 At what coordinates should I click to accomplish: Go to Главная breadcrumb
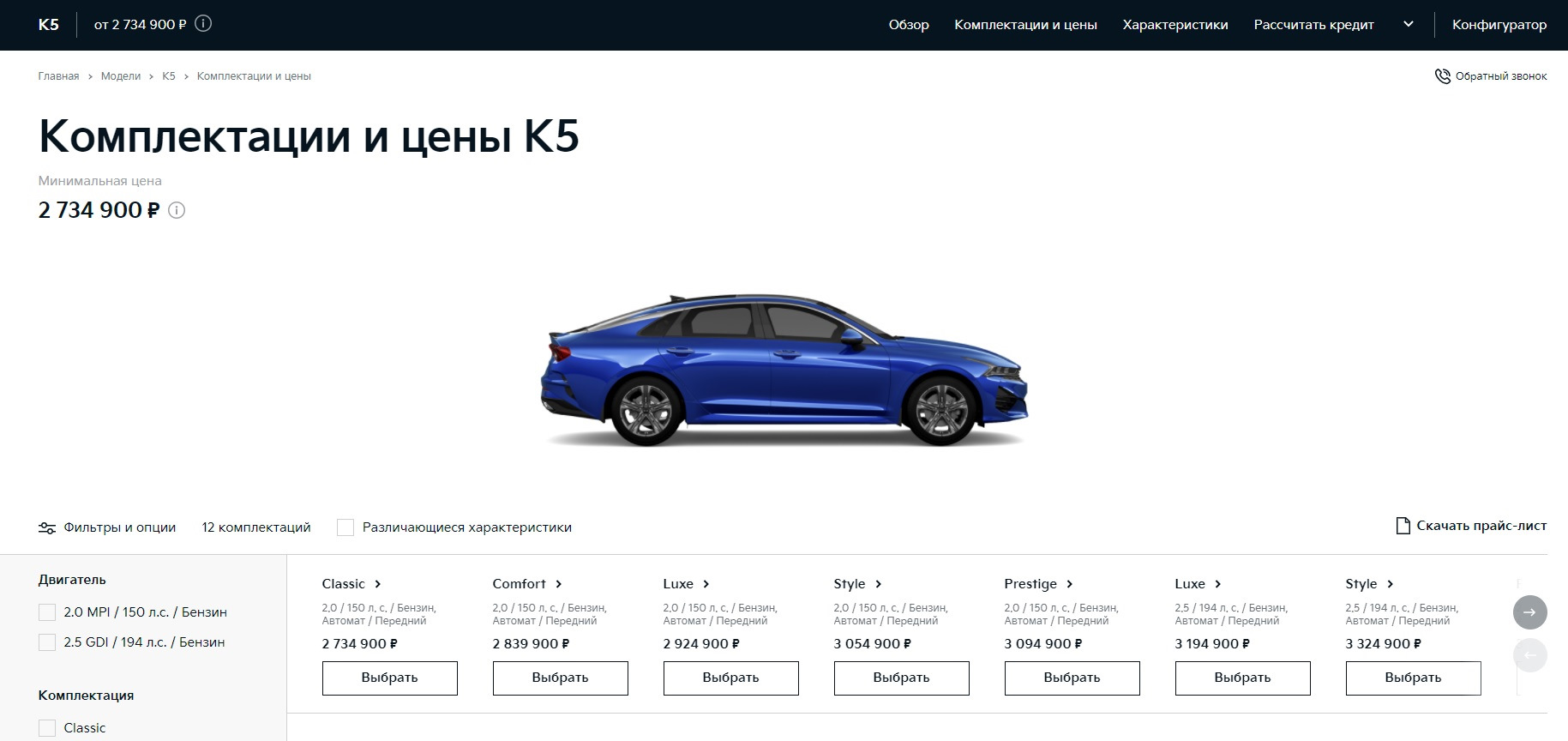(x=58, y=76)
